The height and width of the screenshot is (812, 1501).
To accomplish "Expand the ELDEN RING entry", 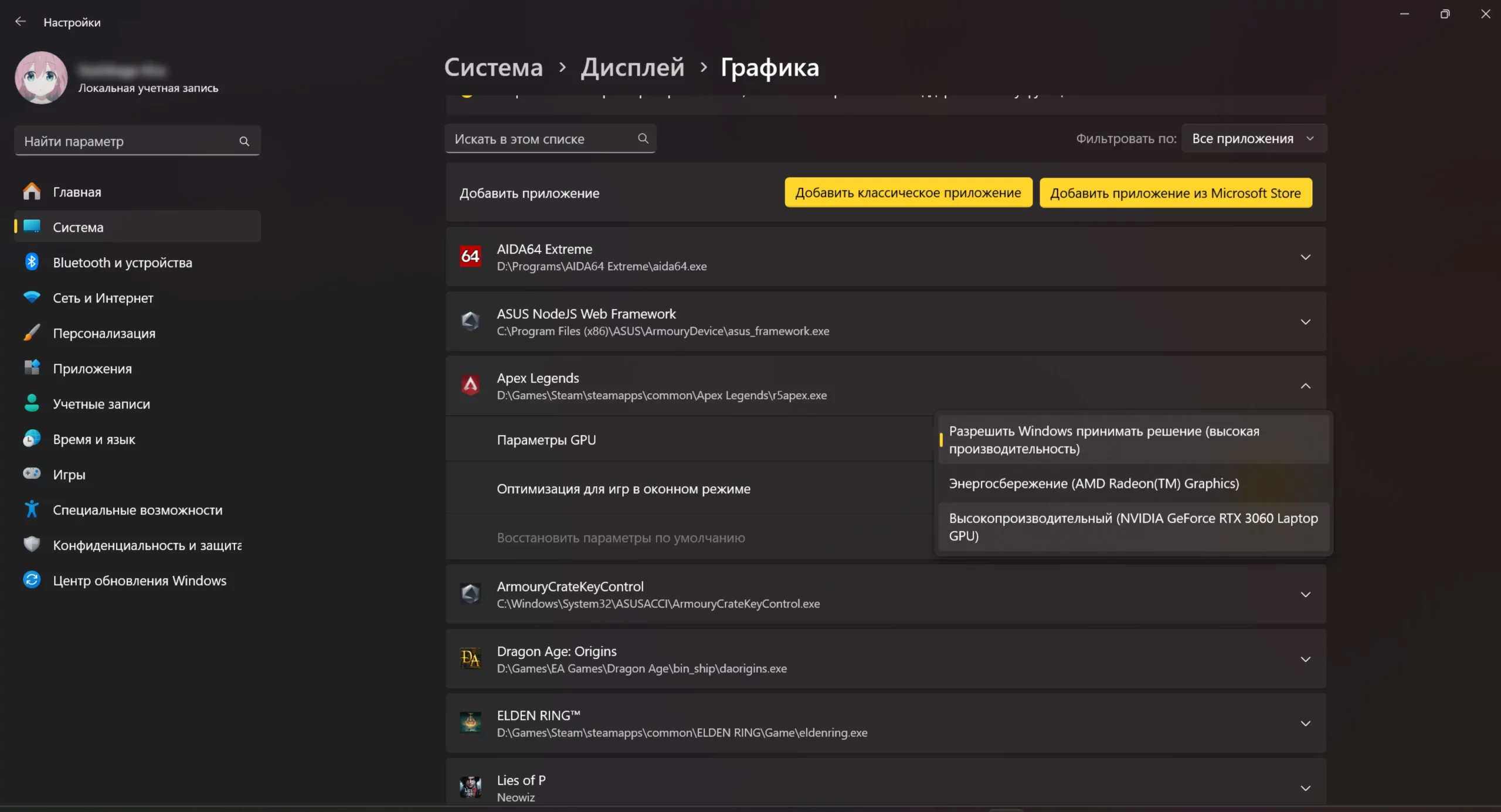I will [x=1305, y=723].
